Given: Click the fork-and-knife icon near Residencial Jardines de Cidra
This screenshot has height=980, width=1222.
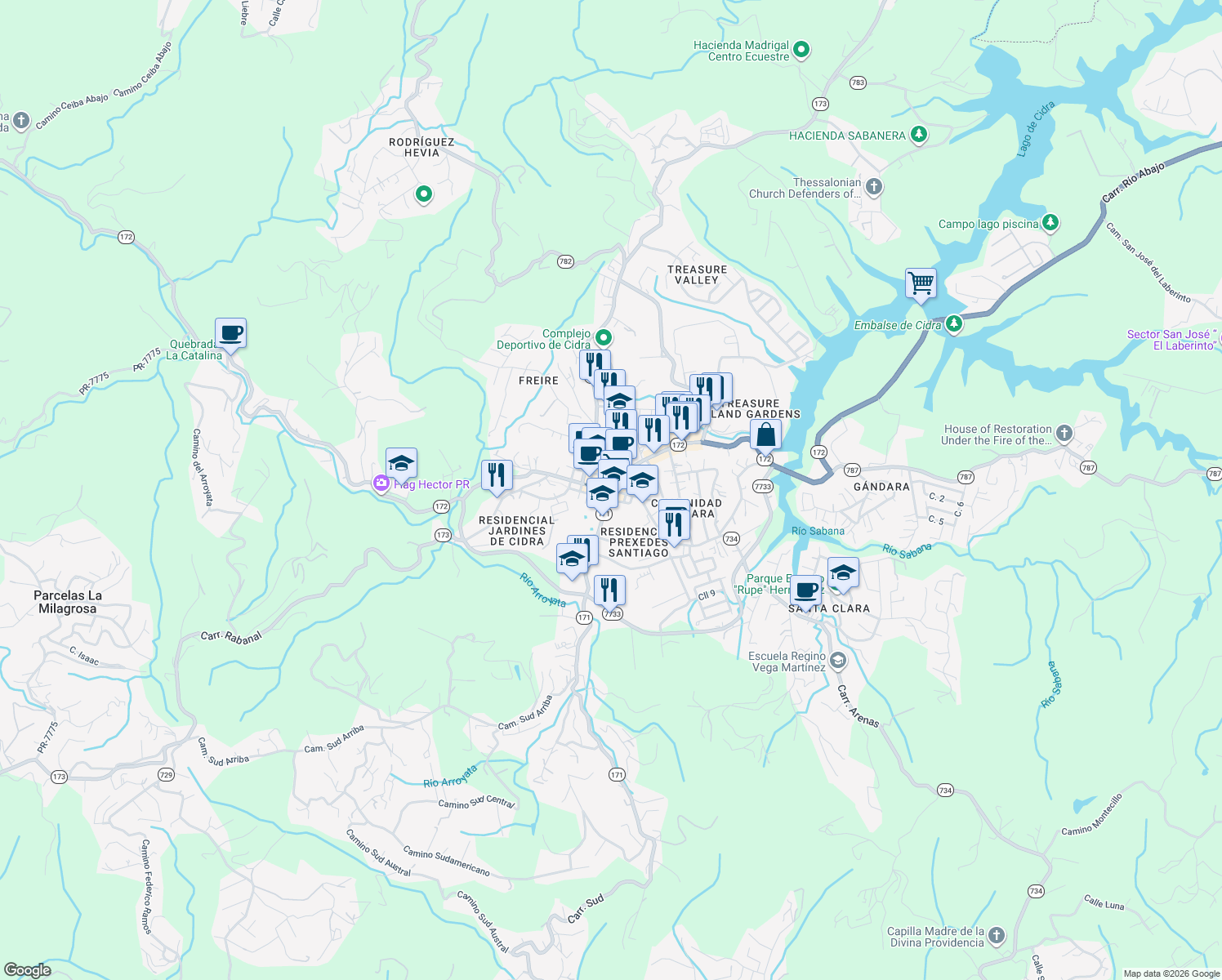Looking at the screenshot, I should [496, 474].
